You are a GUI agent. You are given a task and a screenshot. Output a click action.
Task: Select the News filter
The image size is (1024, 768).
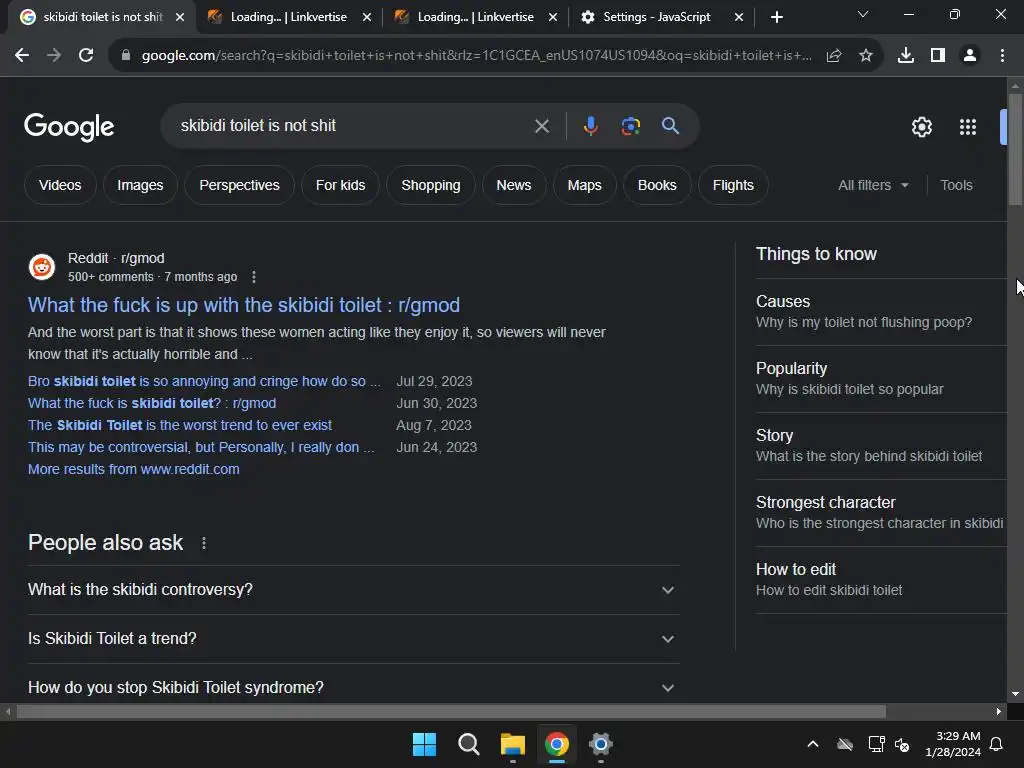pyautogui.click(x=514, y=185)
